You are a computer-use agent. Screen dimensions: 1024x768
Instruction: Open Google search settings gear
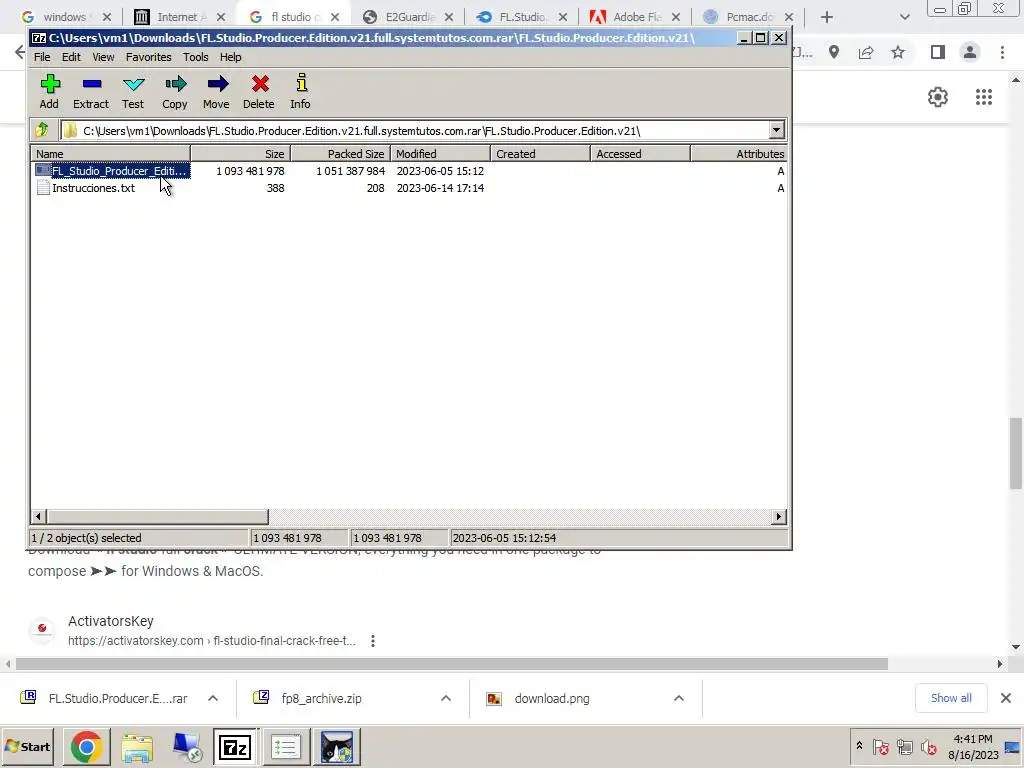pyautogui.click(x=938, y=97)
